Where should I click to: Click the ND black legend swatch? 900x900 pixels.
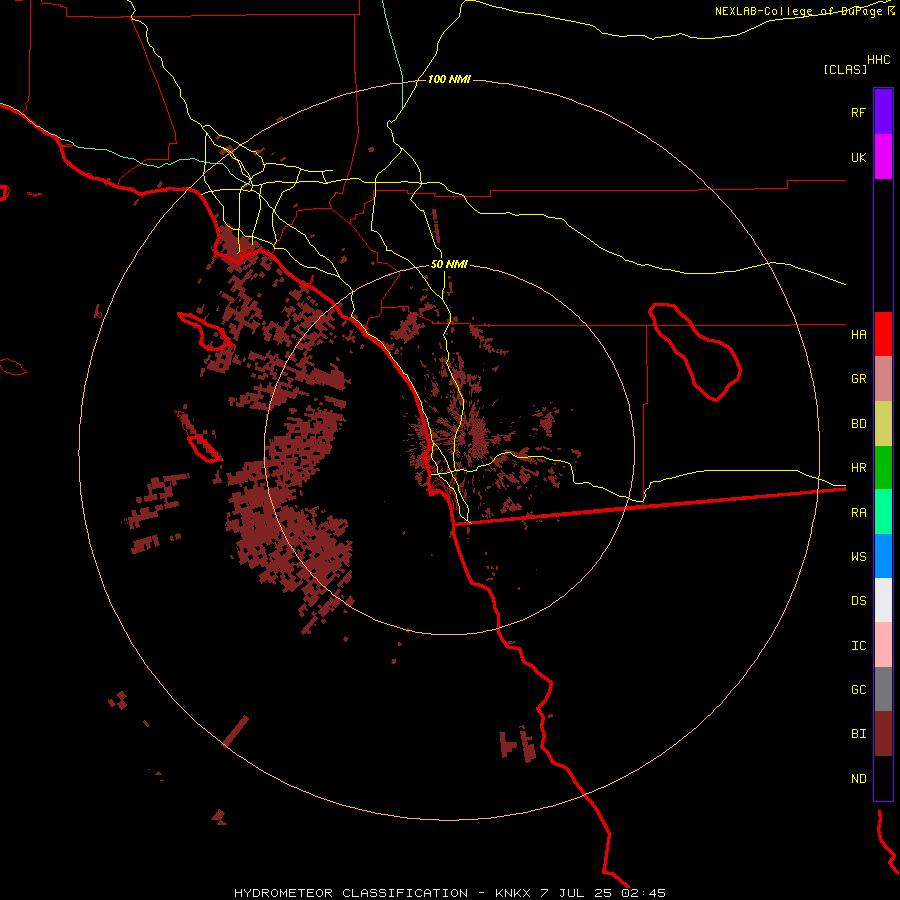click(883, 778)
